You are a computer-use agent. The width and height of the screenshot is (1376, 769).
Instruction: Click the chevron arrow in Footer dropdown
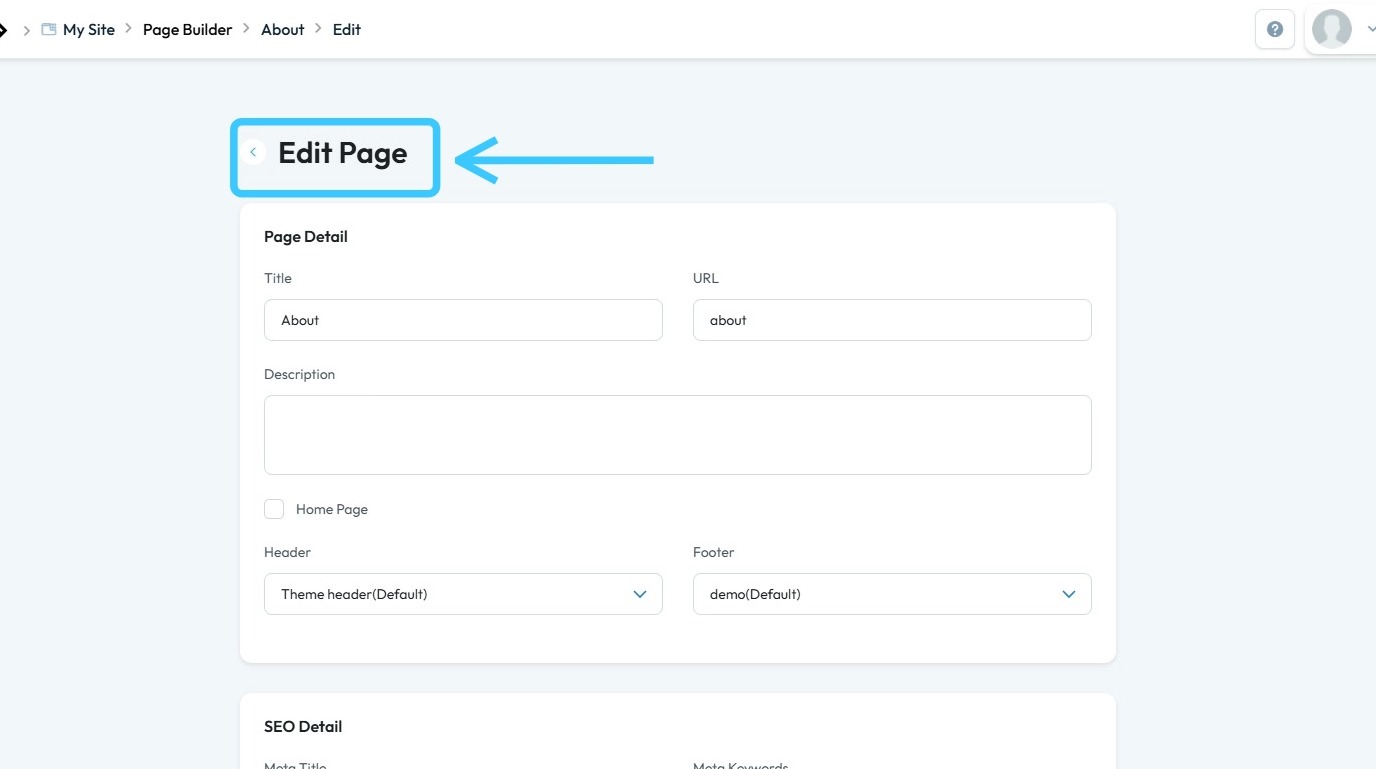click(x=1069, y=594)
